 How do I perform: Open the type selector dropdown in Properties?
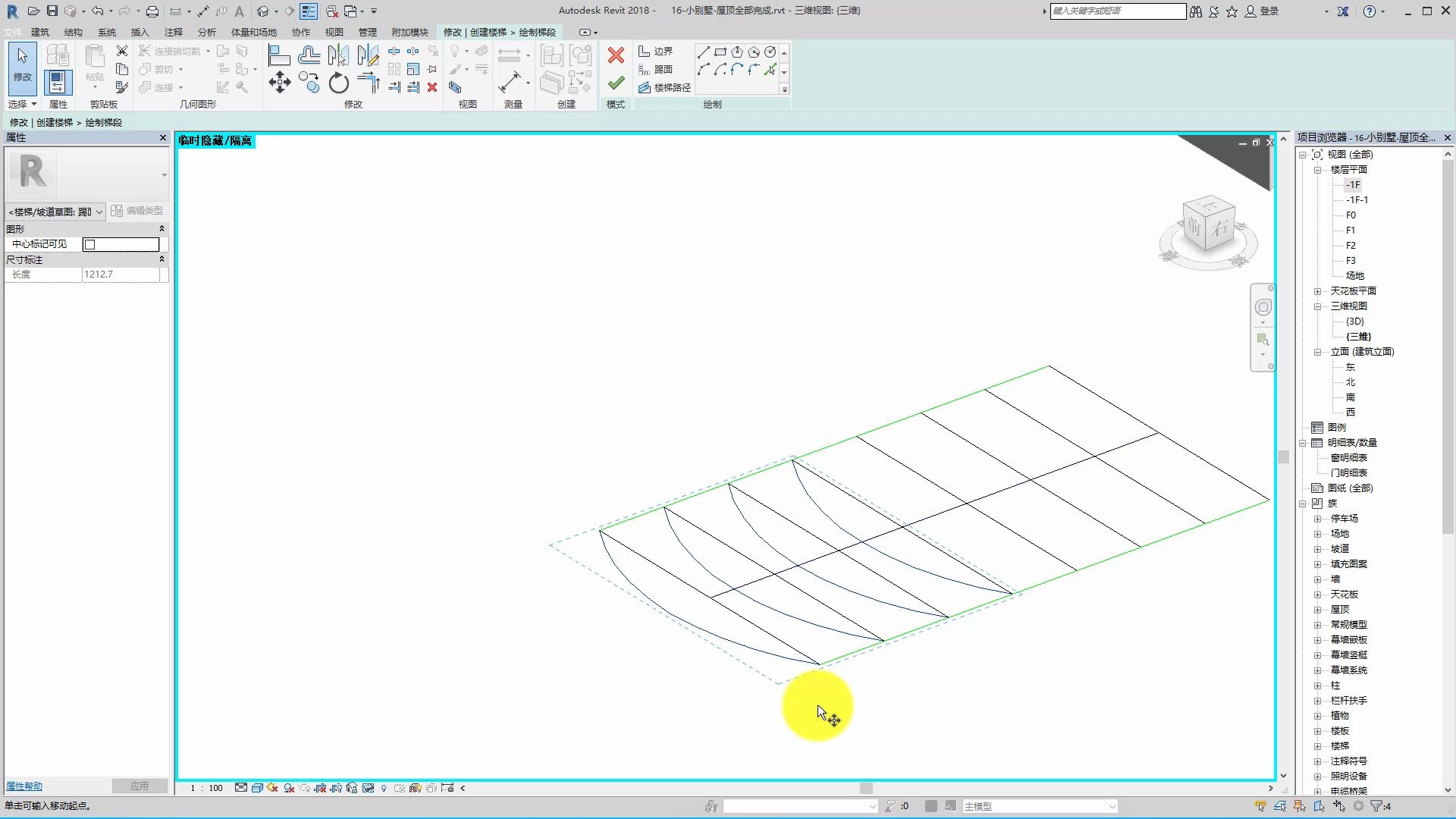(164, 175)
